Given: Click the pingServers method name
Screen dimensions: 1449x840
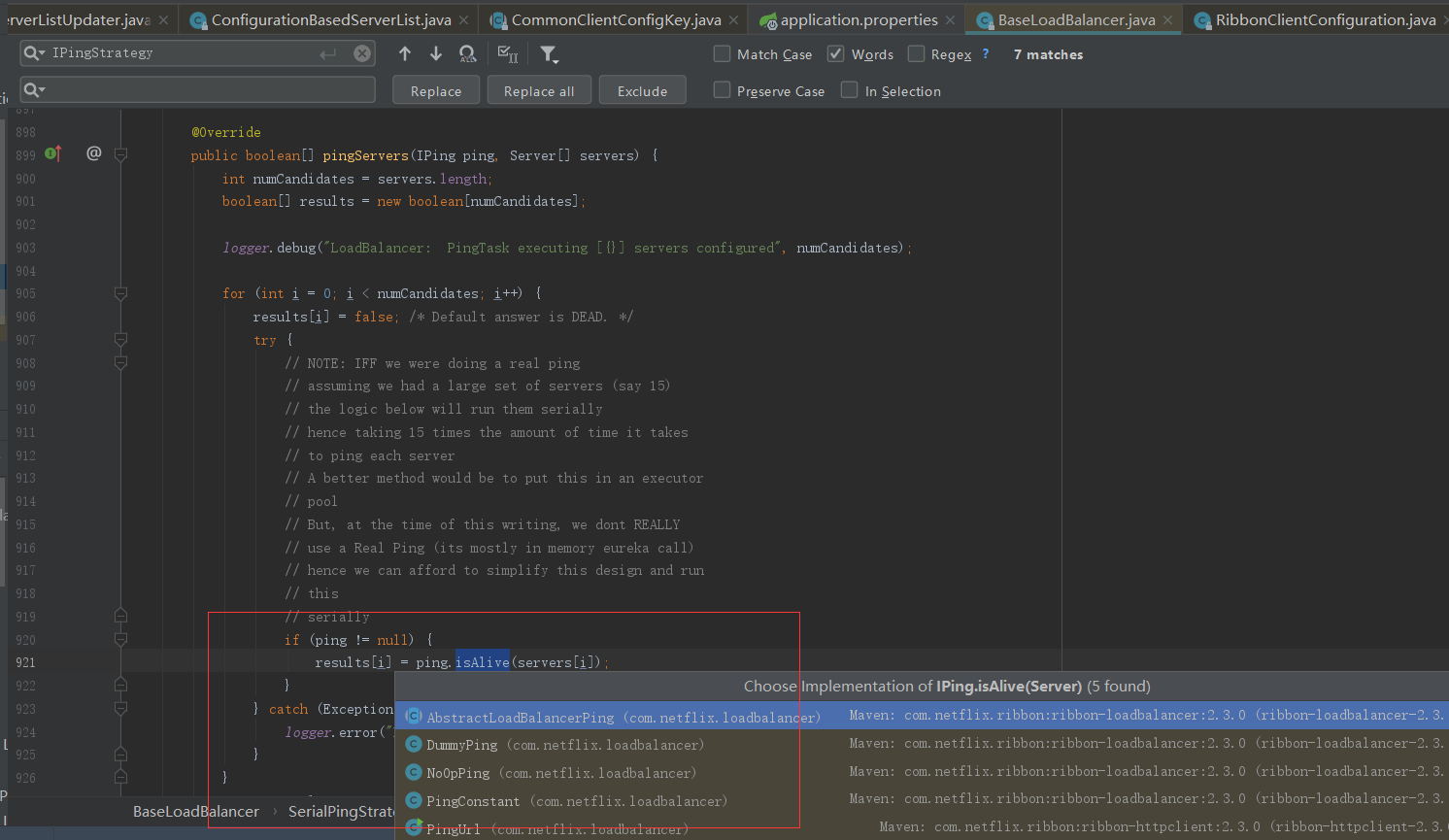Looking at the screenshot, I should 365,155.
